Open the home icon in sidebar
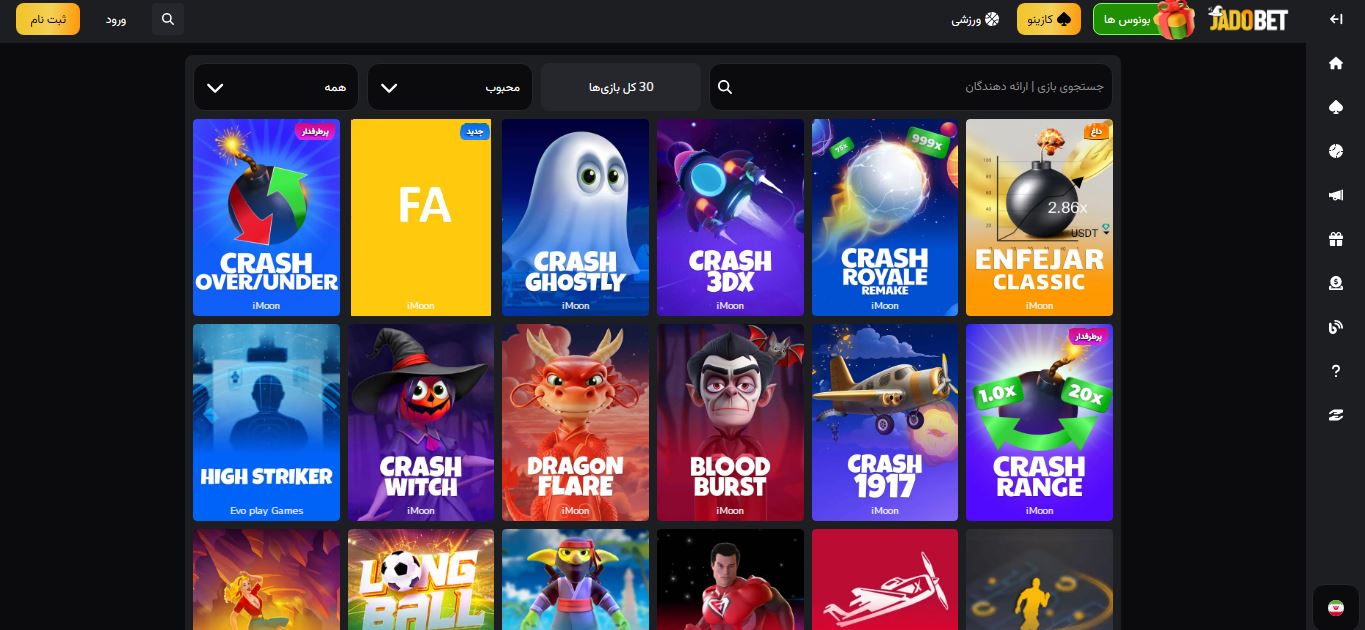1365x630 pixels. click(x=1335, y=63)
